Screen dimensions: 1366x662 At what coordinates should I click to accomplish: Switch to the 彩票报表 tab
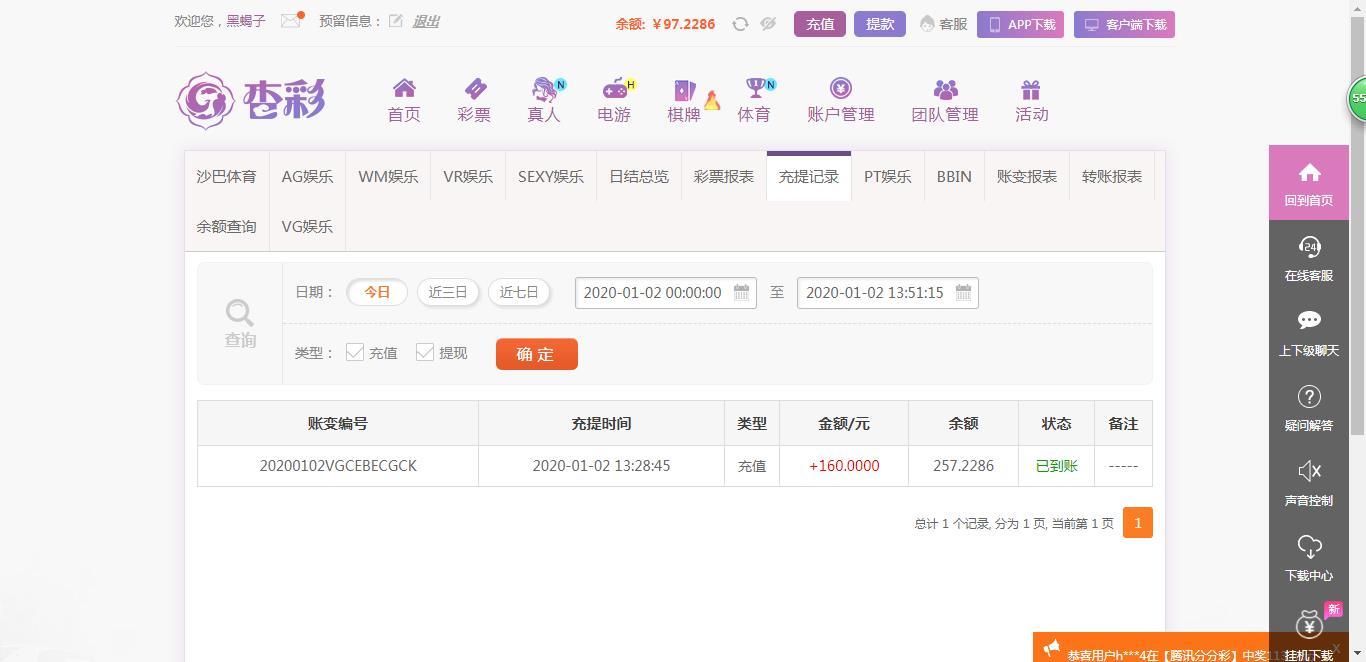point(724,177)
